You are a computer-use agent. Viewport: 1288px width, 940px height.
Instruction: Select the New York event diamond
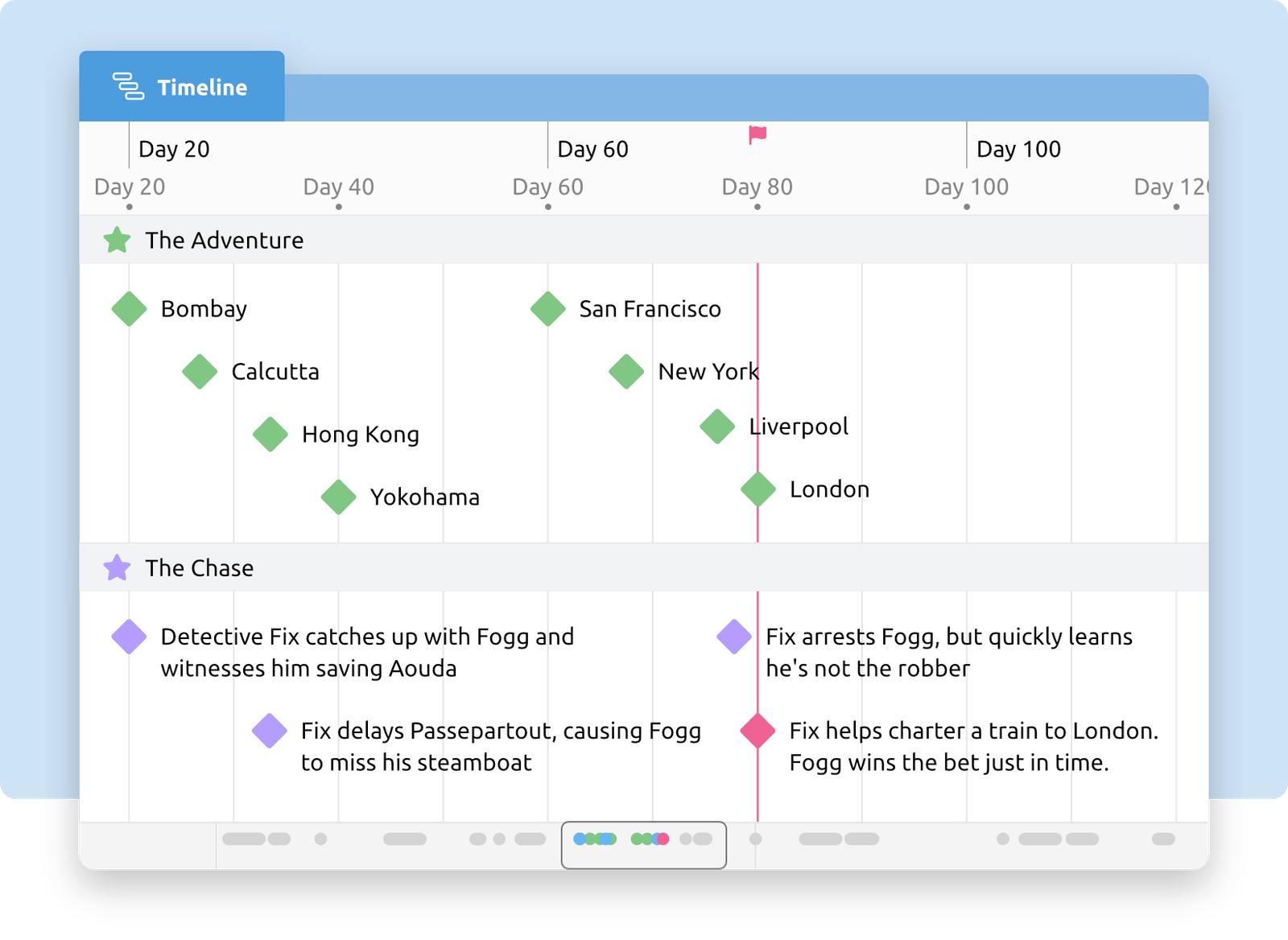tap(625, 371)
